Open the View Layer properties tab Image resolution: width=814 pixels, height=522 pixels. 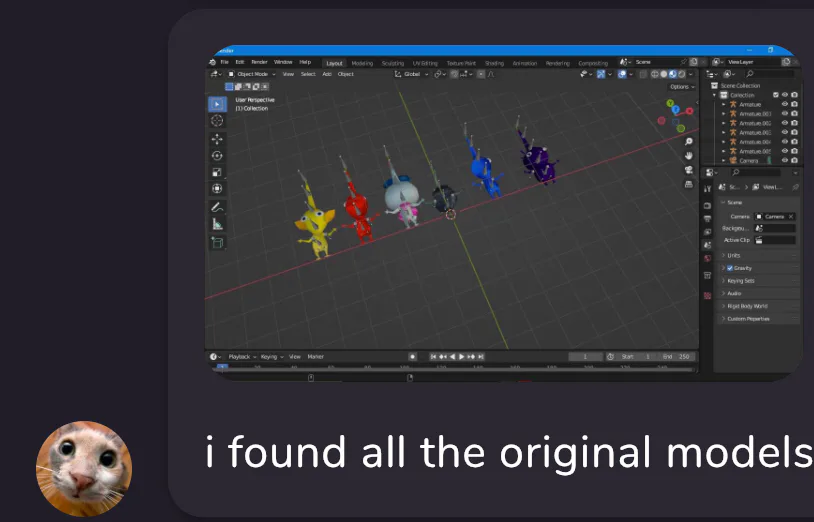tap(707, 232)
